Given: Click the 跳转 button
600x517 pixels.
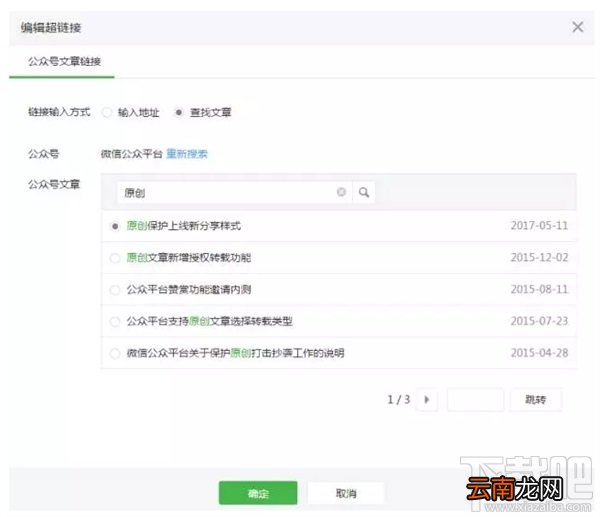Looking at the screenshot, I should click(x=535, y=400).
